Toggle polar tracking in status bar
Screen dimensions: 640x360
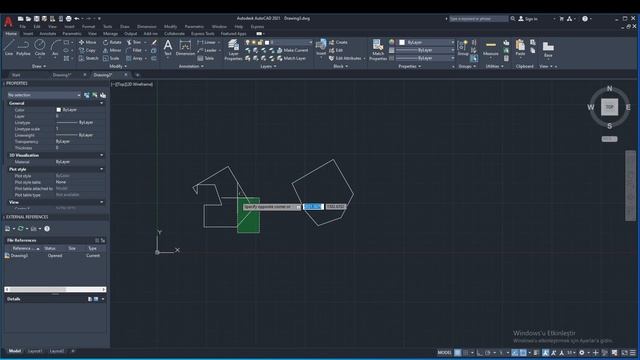click(488, 353)
